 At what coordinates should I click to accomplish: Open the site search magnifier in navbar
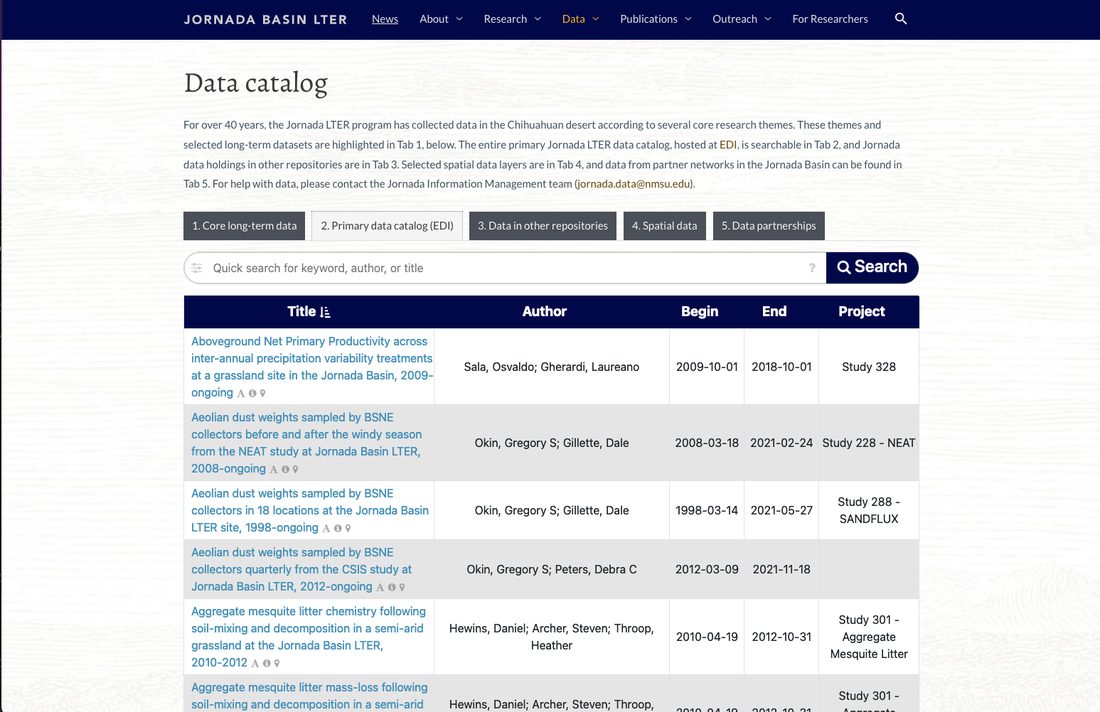click(x=901, y=19)
